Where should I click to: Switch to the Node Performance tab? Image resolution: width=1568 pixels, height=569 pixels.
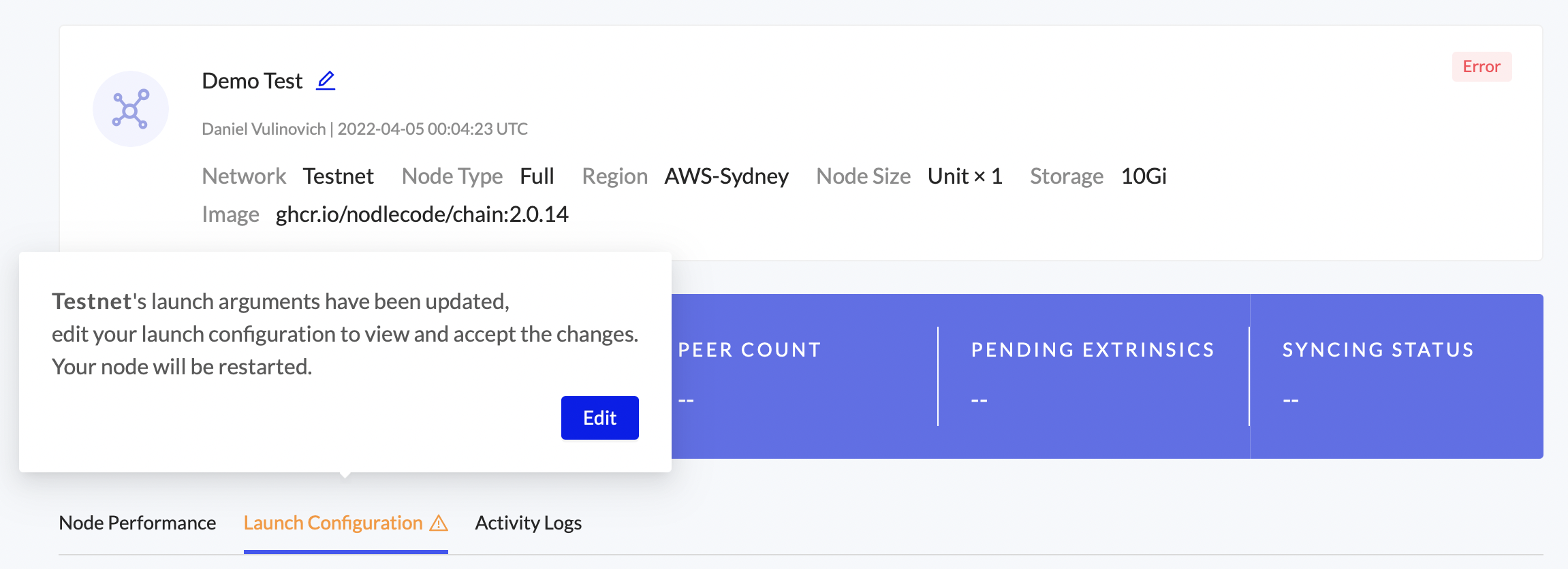coord(138,523)
